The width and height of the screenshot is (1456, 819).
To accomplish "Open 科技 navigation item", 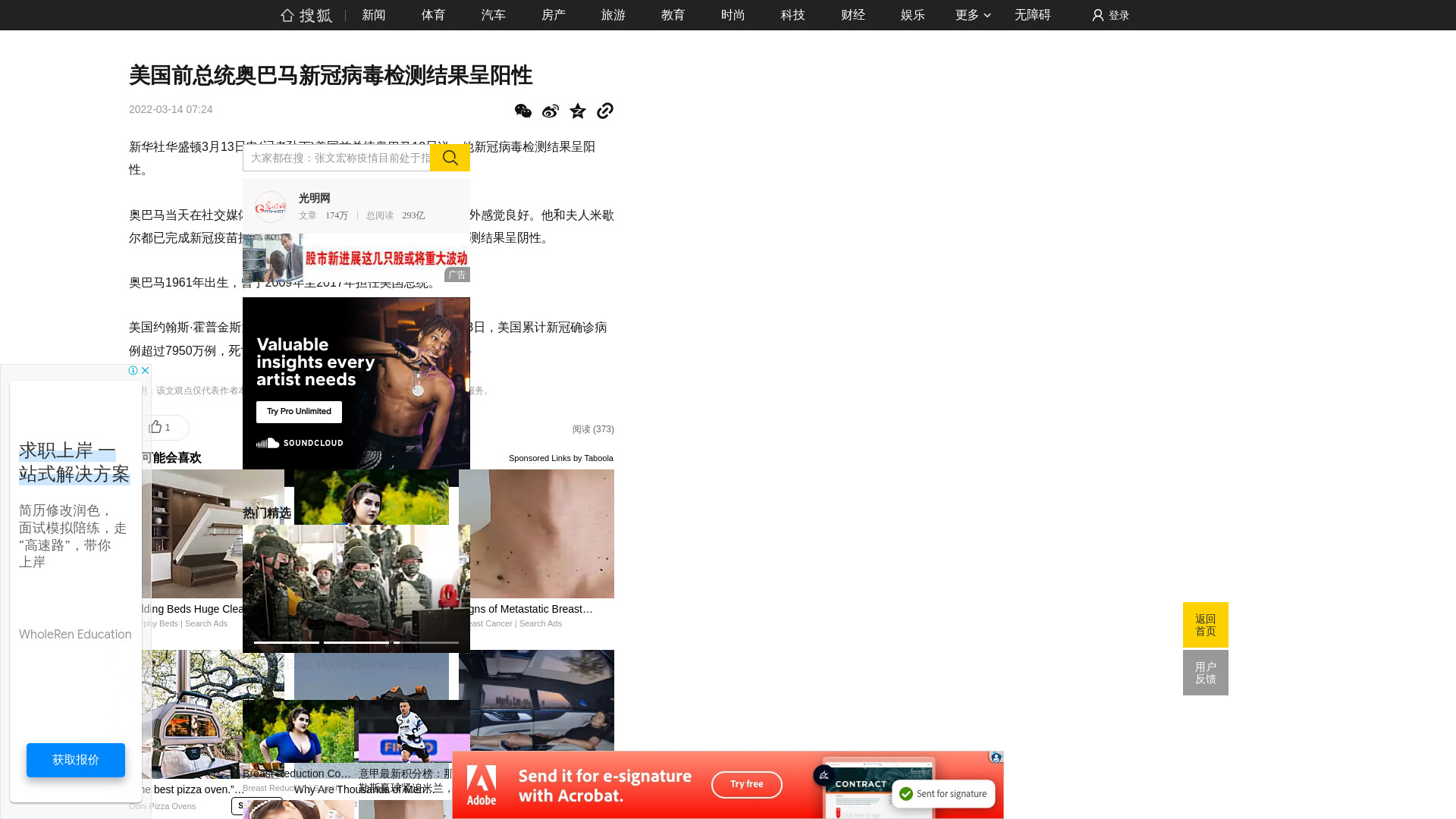I will 793,15.
